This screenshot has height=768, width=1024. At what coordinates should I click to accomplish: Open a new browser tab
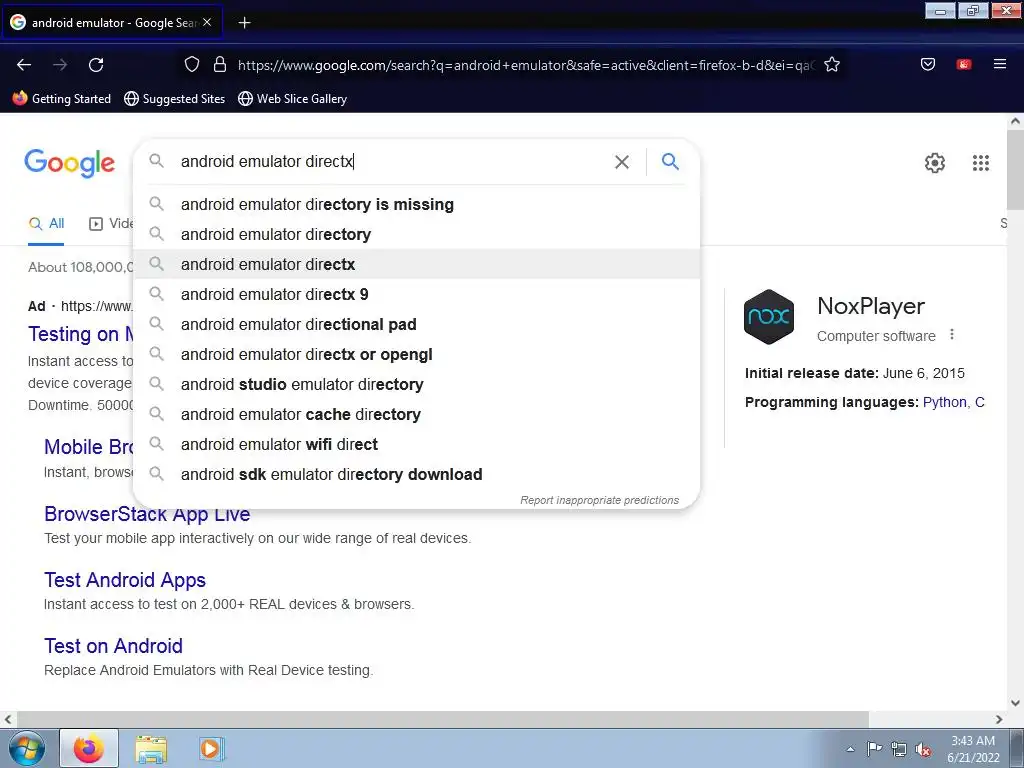click(244, 23)
